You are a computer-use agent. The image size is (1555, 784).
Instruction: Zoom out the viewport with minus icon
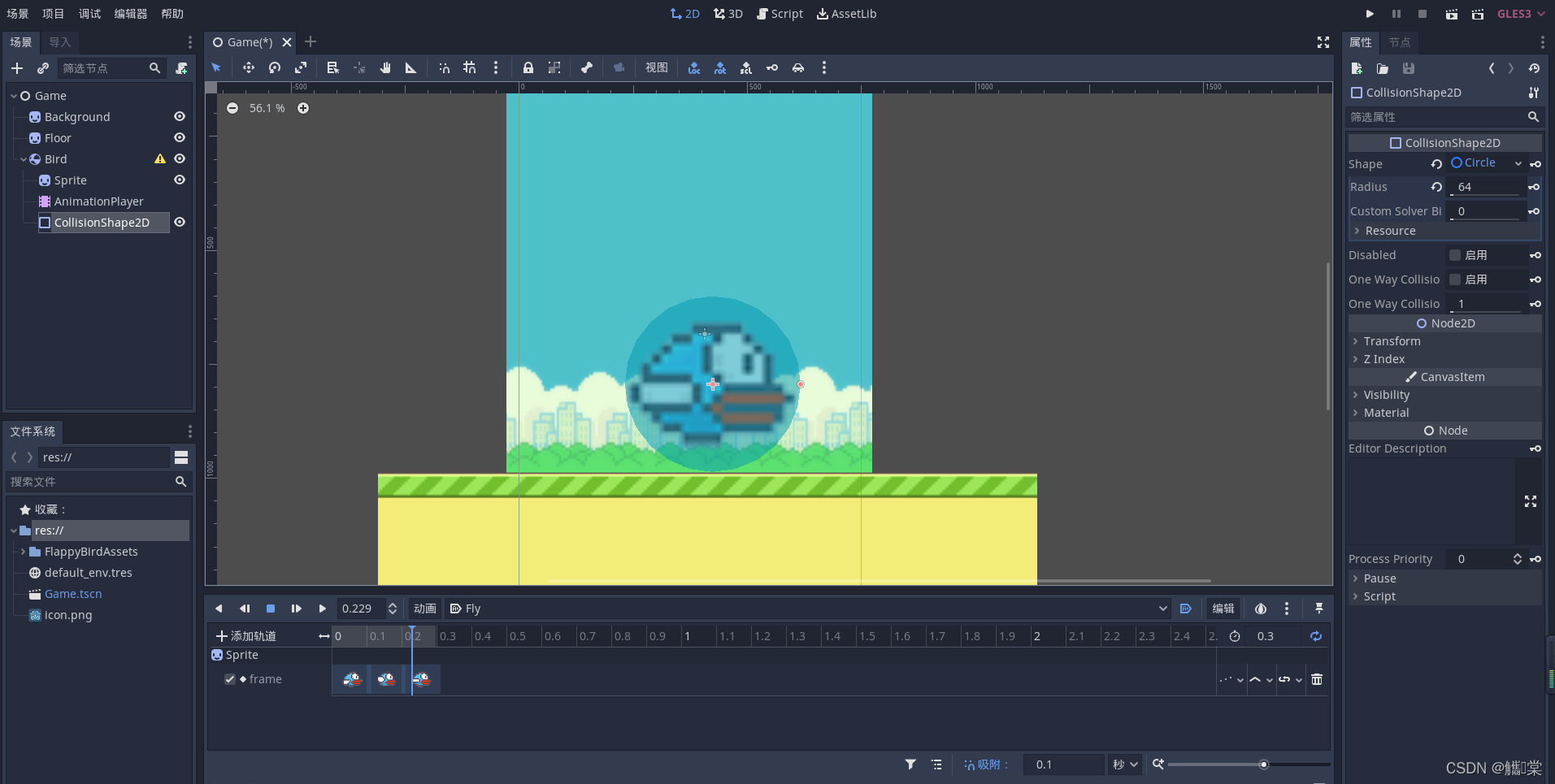(232, 108)
